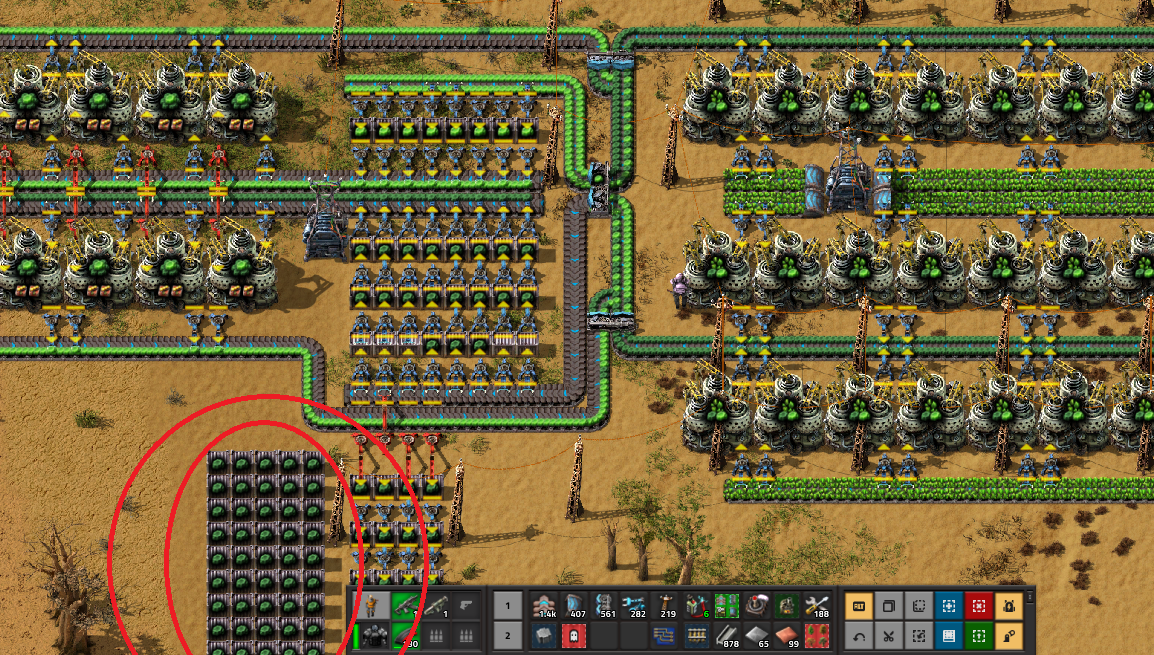The width and height of the screenshot is (1154, 655).
Task: Click the copy shortcut button
Action: [x=887, y=606]
